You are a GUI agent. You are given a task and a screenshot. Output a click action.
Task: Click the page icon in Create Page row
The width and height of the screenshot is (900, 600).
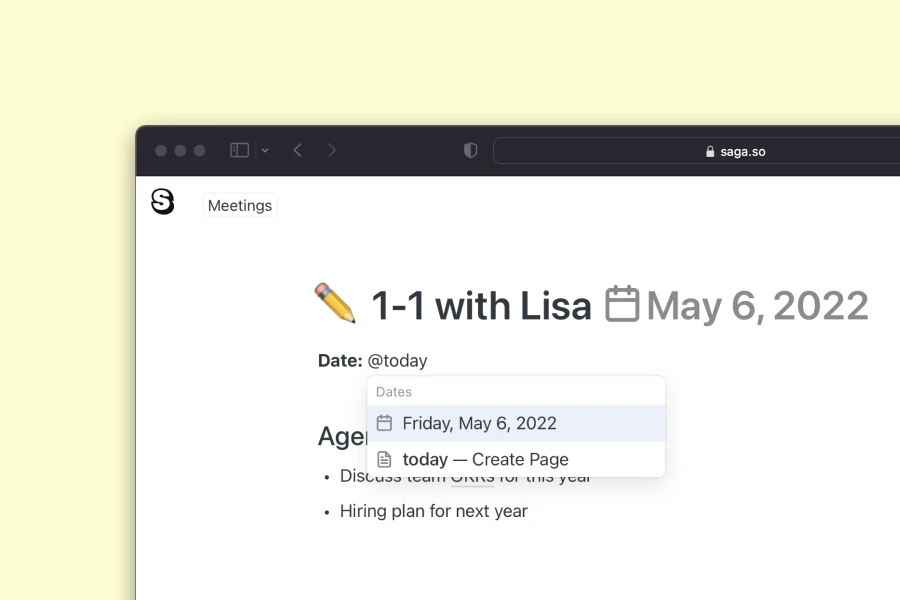point(385,459)
